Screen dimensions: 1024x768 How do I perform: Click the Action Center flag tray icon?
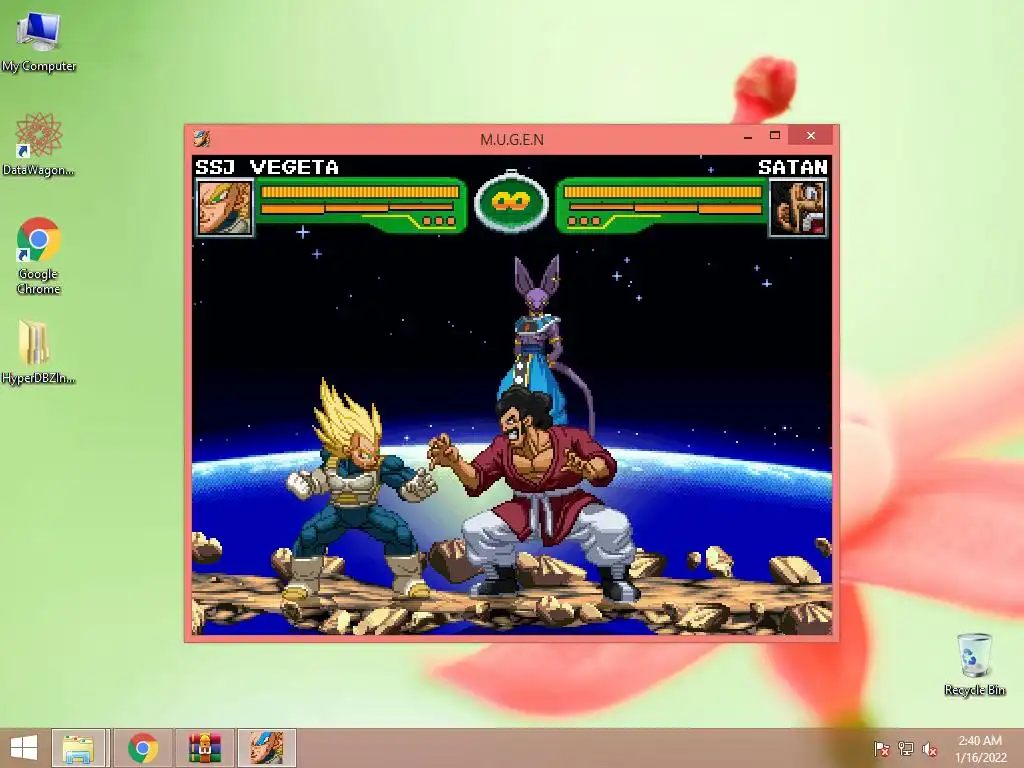(881, 749)
